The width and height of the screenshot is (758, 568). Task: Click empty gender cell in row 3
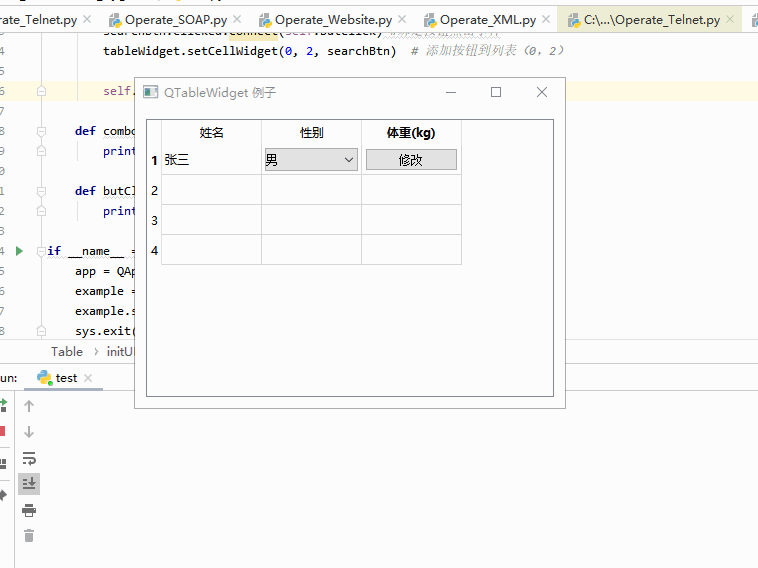311,220
